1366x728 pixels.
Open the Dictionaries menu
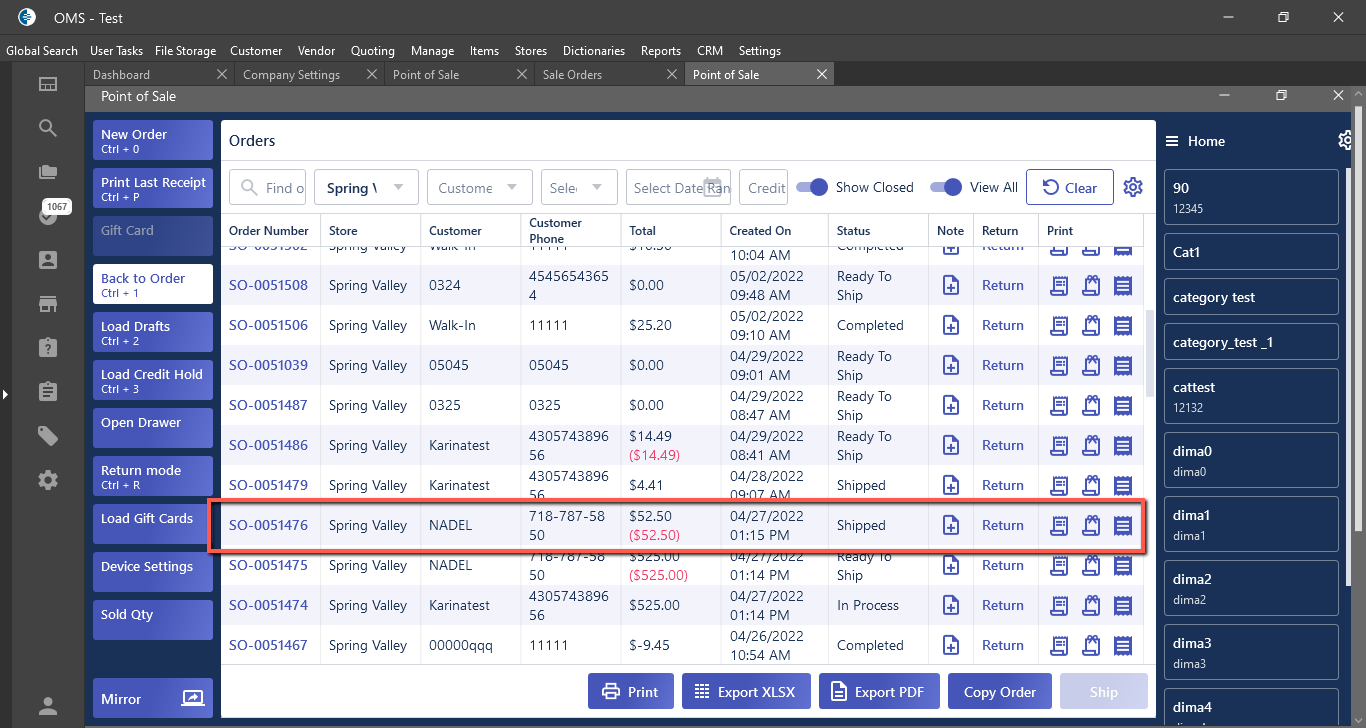[593, 51]
